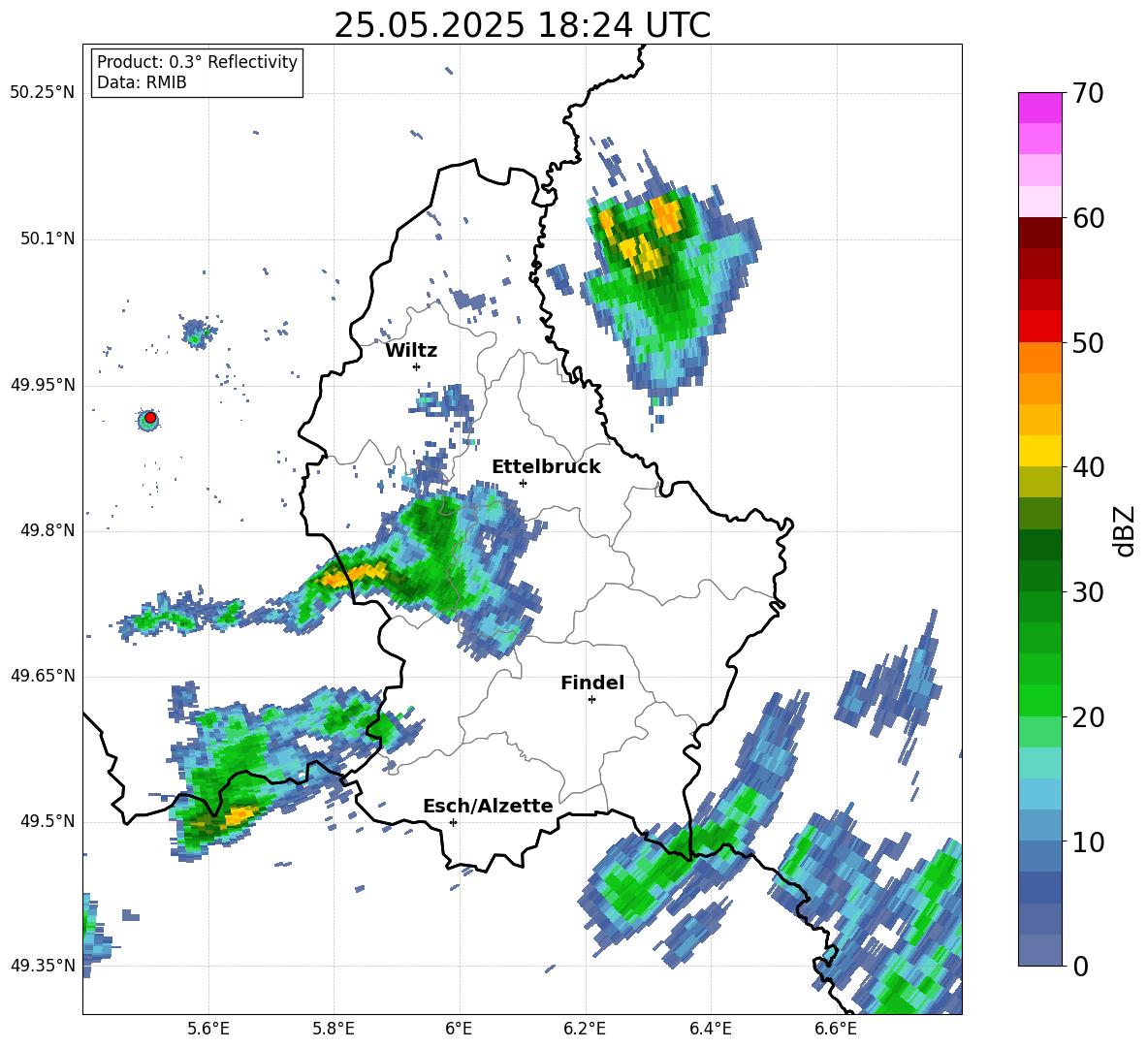Viewport: 1148px width, 1048px height.
Task: Select the Wiltz city label
Action: [411, 351]
